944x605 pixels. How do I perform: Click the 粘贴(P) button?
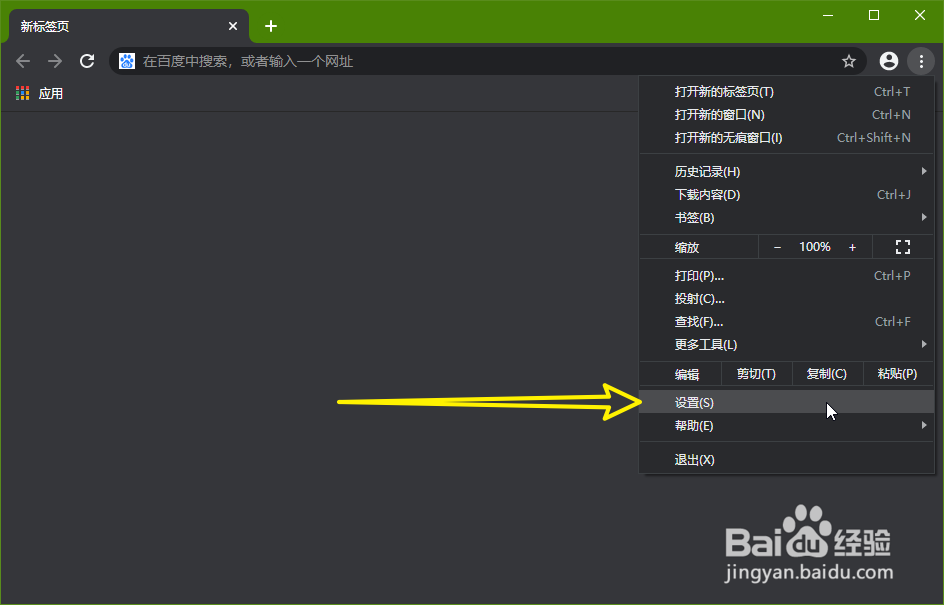897,374
